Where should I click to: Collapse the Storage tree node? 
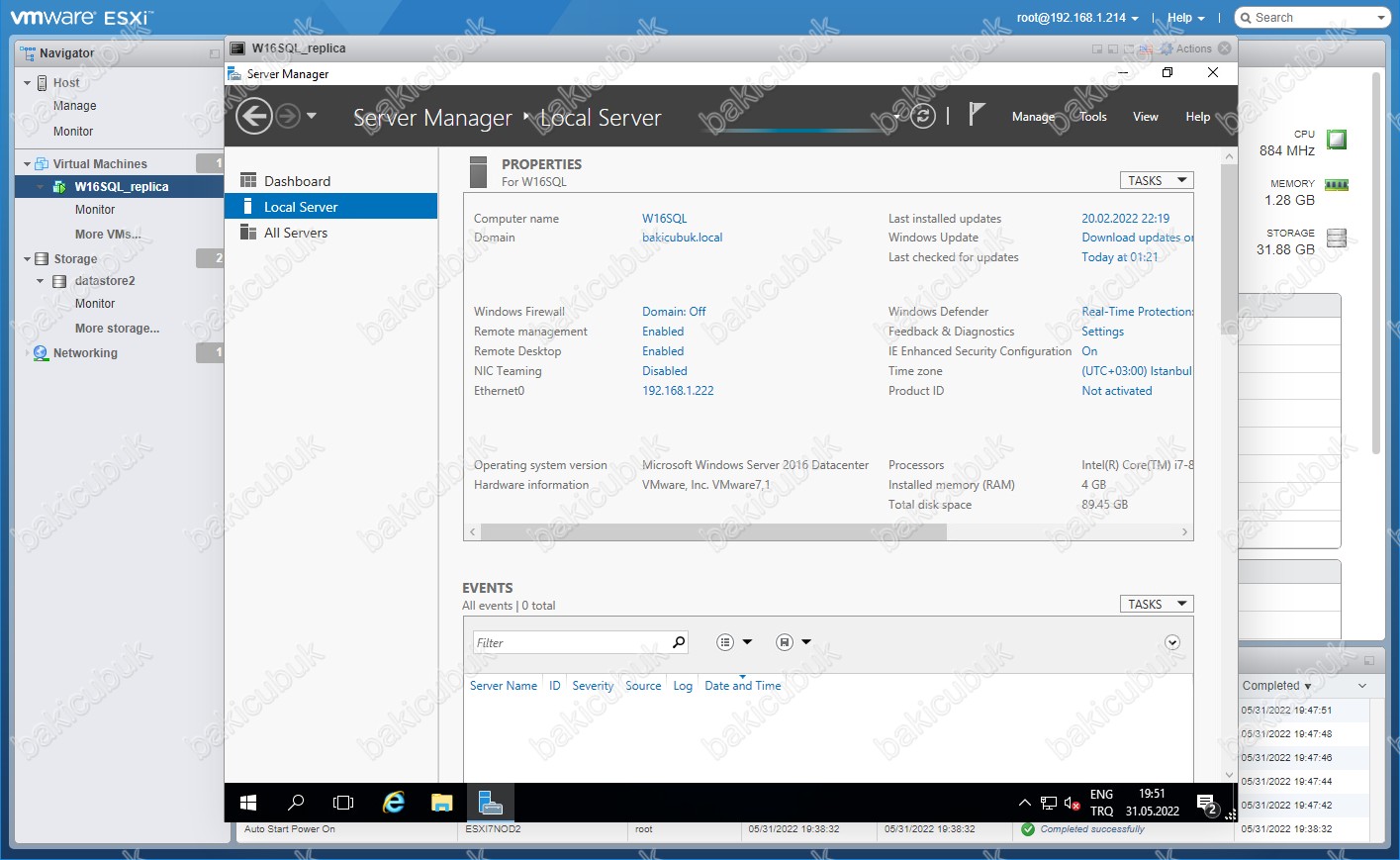click(x=27, y=259)
